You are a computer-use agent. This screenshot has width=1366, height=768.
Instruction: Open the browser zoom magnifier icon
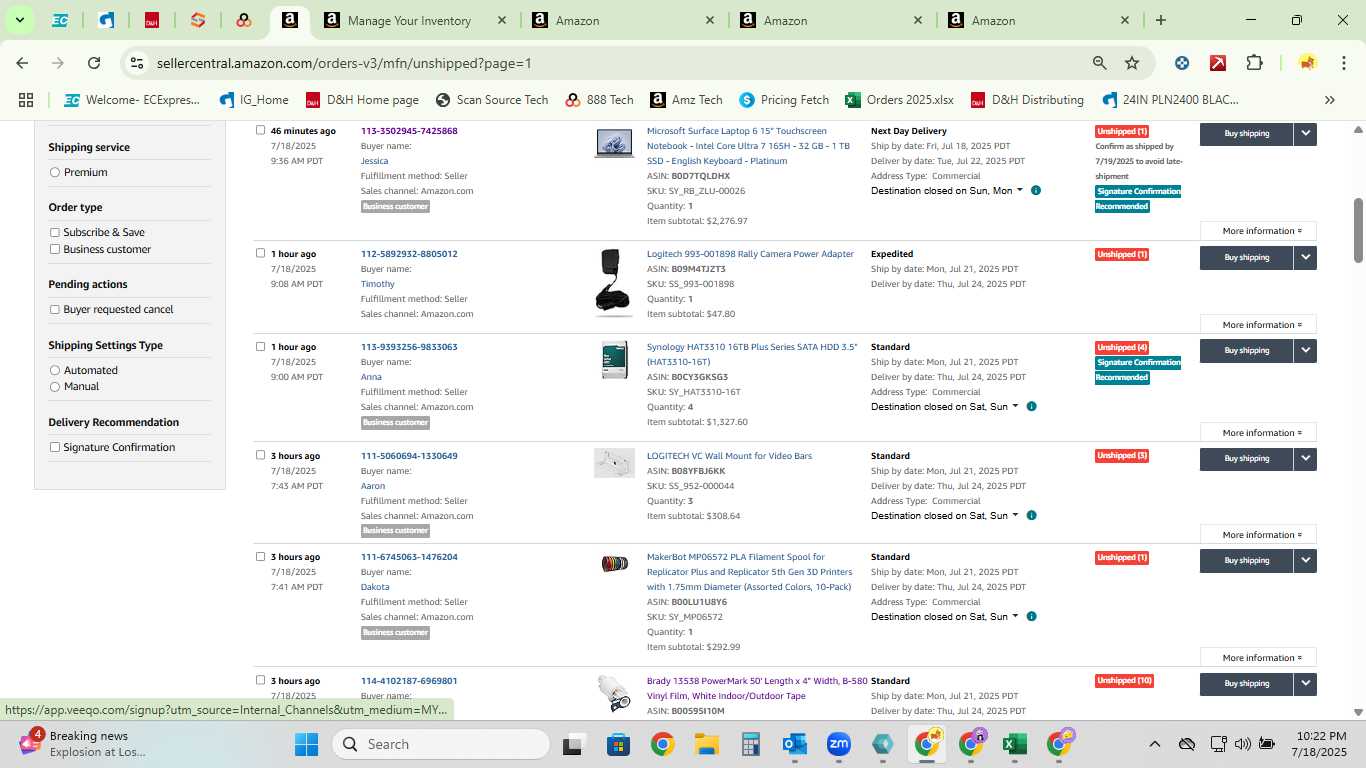tap(1100, 63)
